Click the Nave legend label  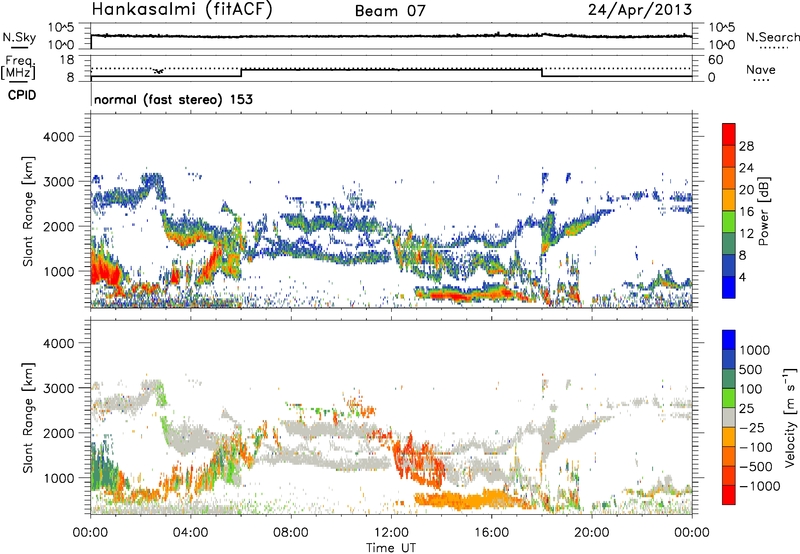(x=760, y=69)
